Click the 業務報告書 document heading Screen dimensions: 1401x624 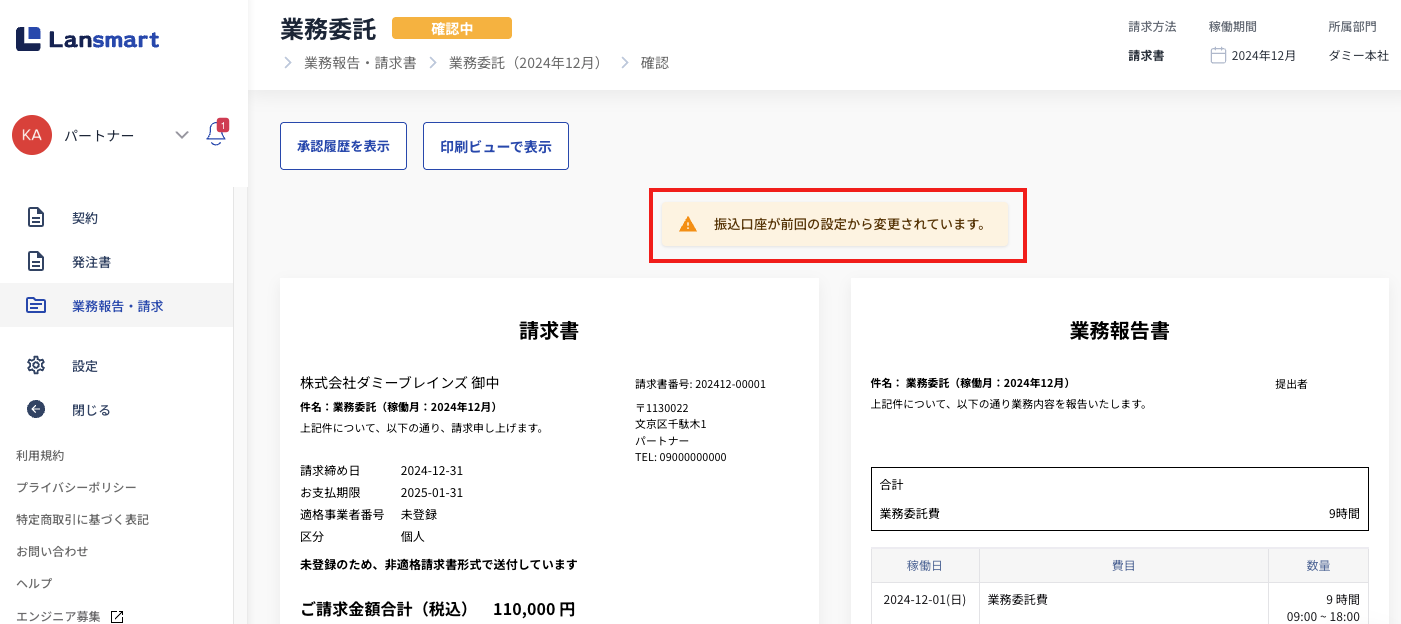tap(1120, 331)
